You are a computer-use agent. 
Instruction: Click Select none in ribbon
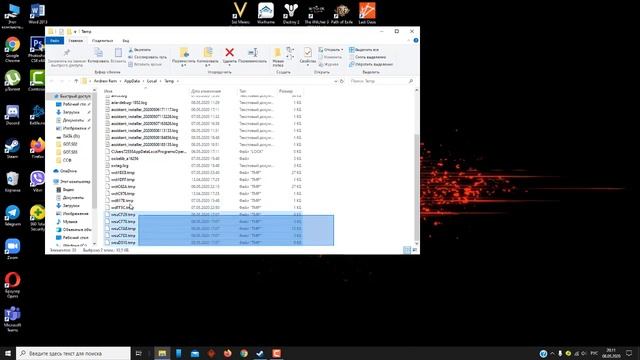coord(367,57)
